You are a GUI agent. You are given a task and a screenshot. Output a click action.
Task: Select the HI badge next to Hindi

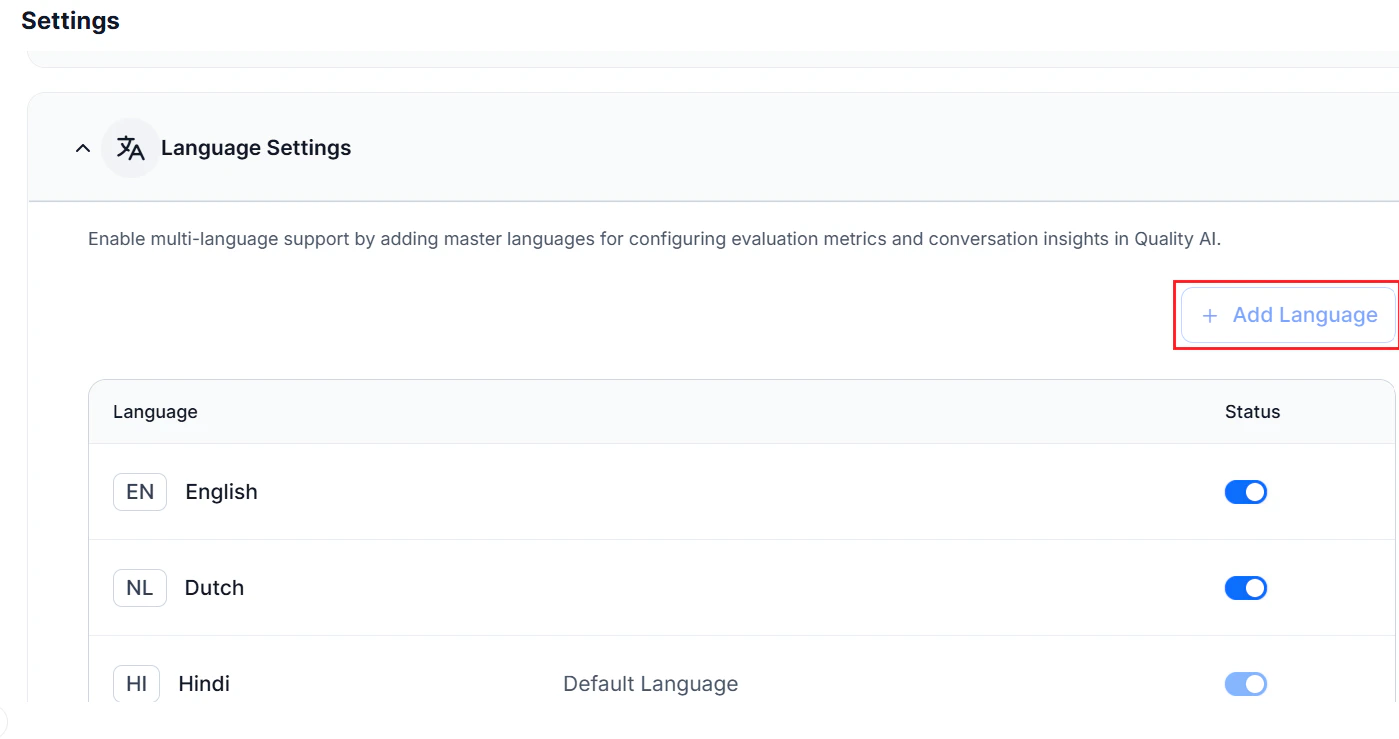pyautogui.click(x=136, y=683)
